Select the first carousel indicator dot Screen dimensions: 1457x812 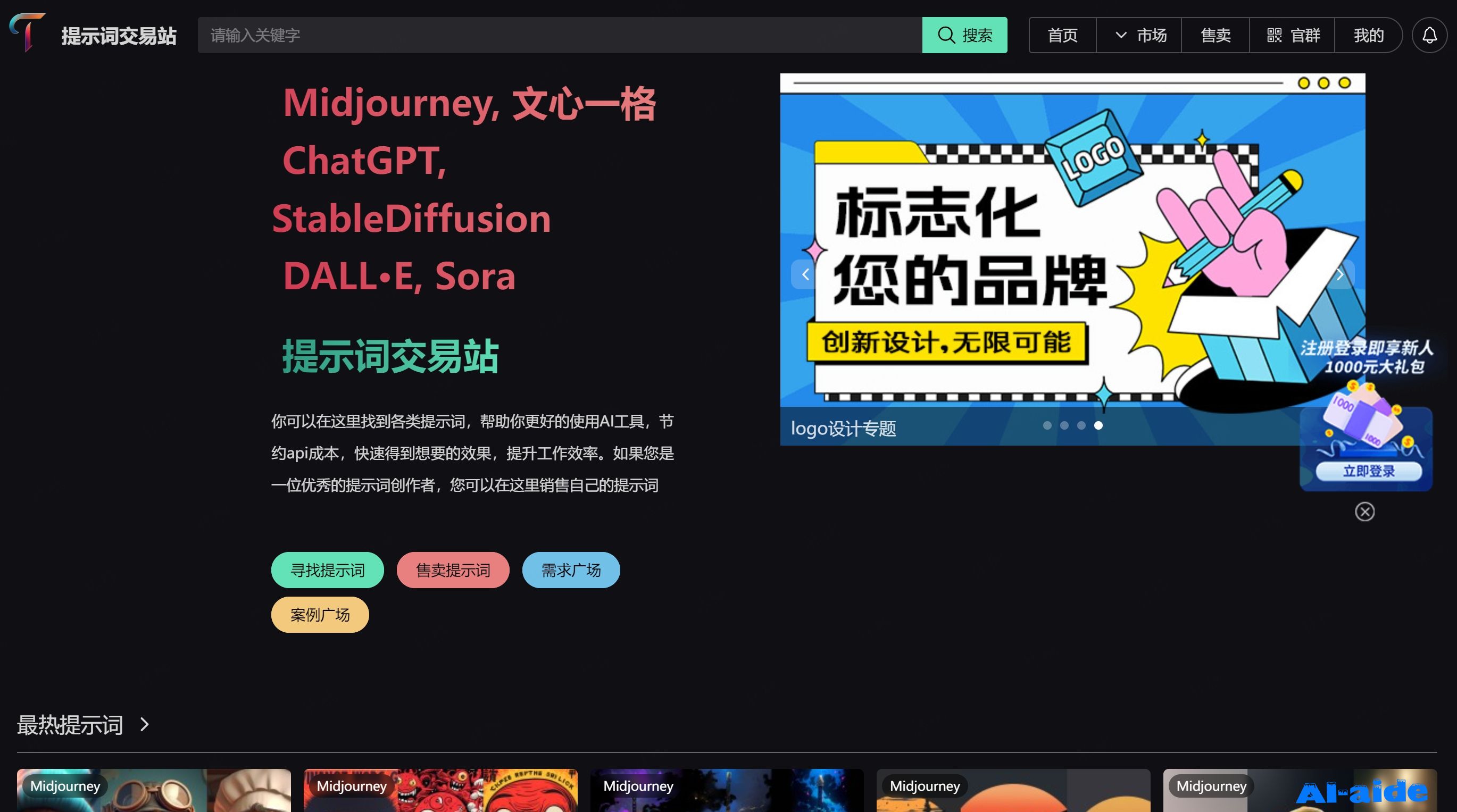(x=1047, y=425)
